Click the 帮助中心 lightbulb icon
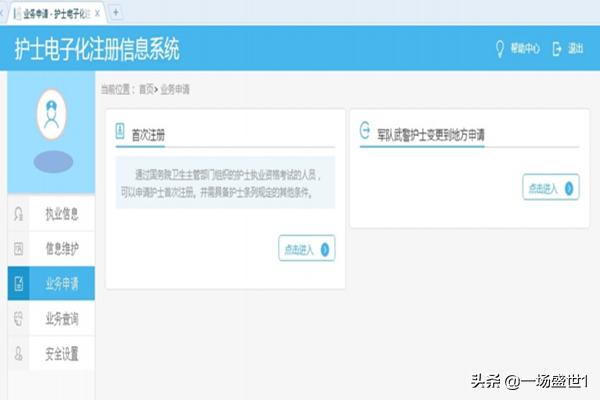This screenshot has width=600, height=400. 501,48
